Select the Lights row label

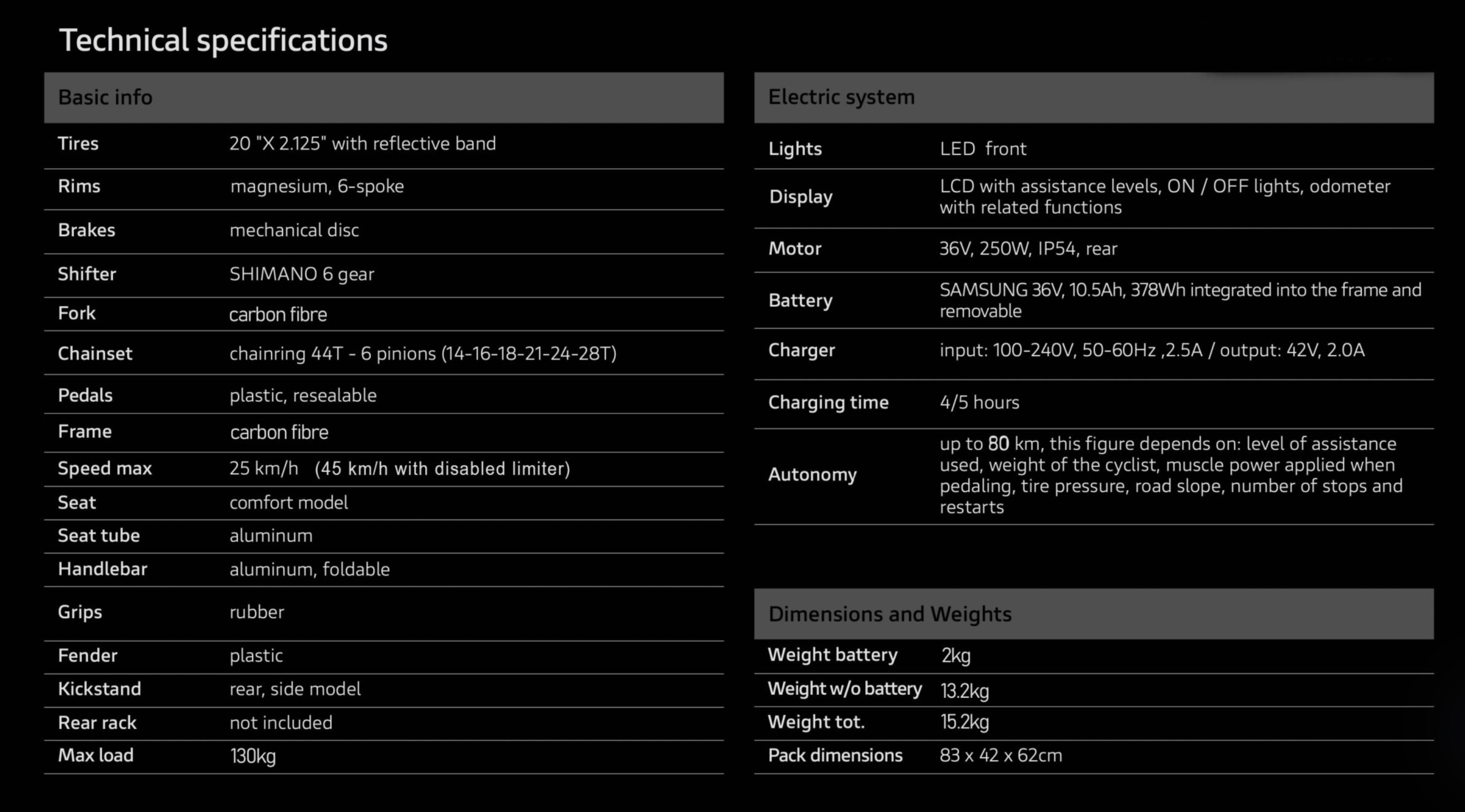point(795,149)
